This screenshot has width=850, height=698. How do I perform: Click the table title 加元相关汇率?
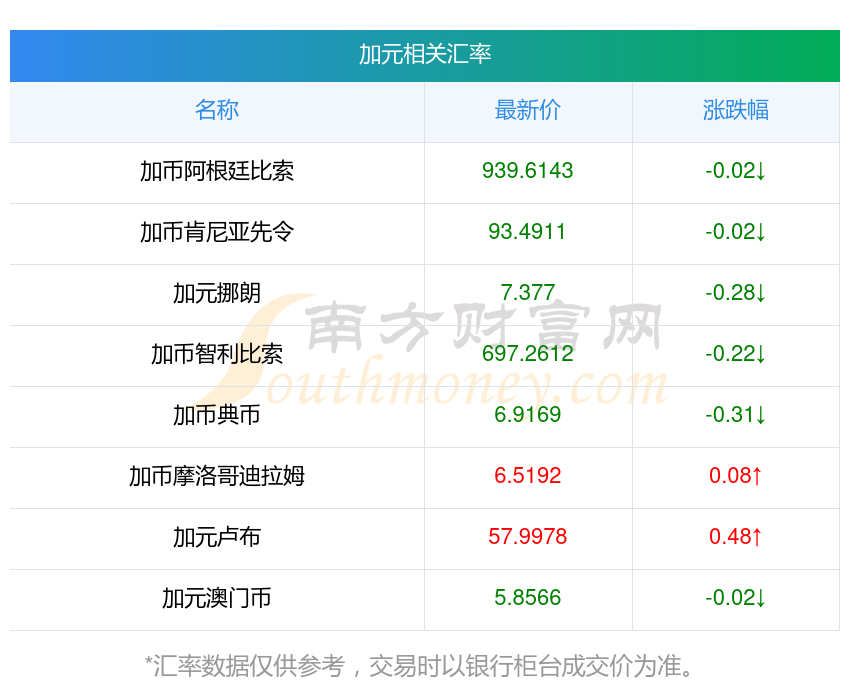pos(424,55)
